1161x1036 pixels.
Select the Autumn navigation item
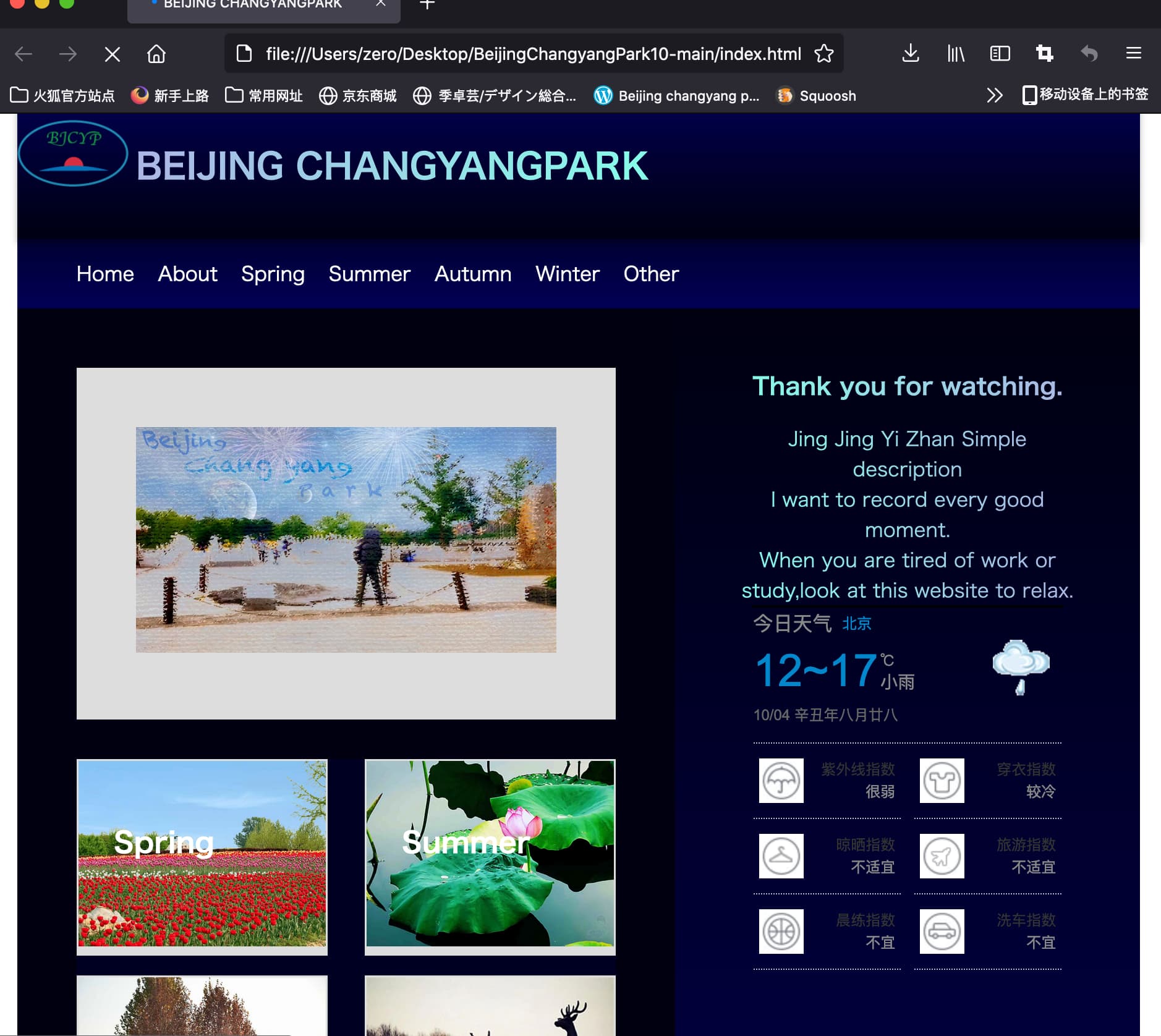tap(472, 274)
